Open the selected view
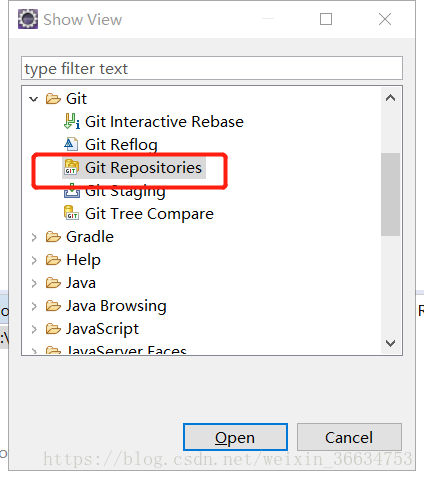The width and height of the screenshot is (424, 479). point(235,437)
